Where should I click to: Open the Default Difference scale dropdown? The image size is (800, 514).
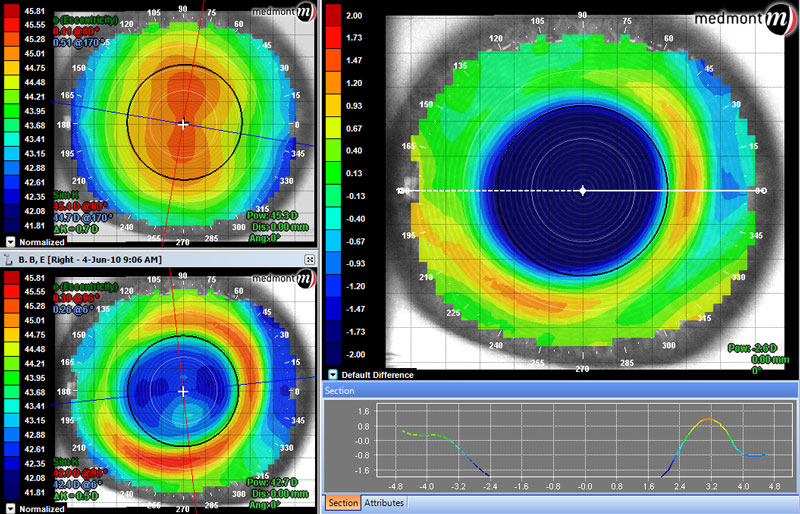333,375
